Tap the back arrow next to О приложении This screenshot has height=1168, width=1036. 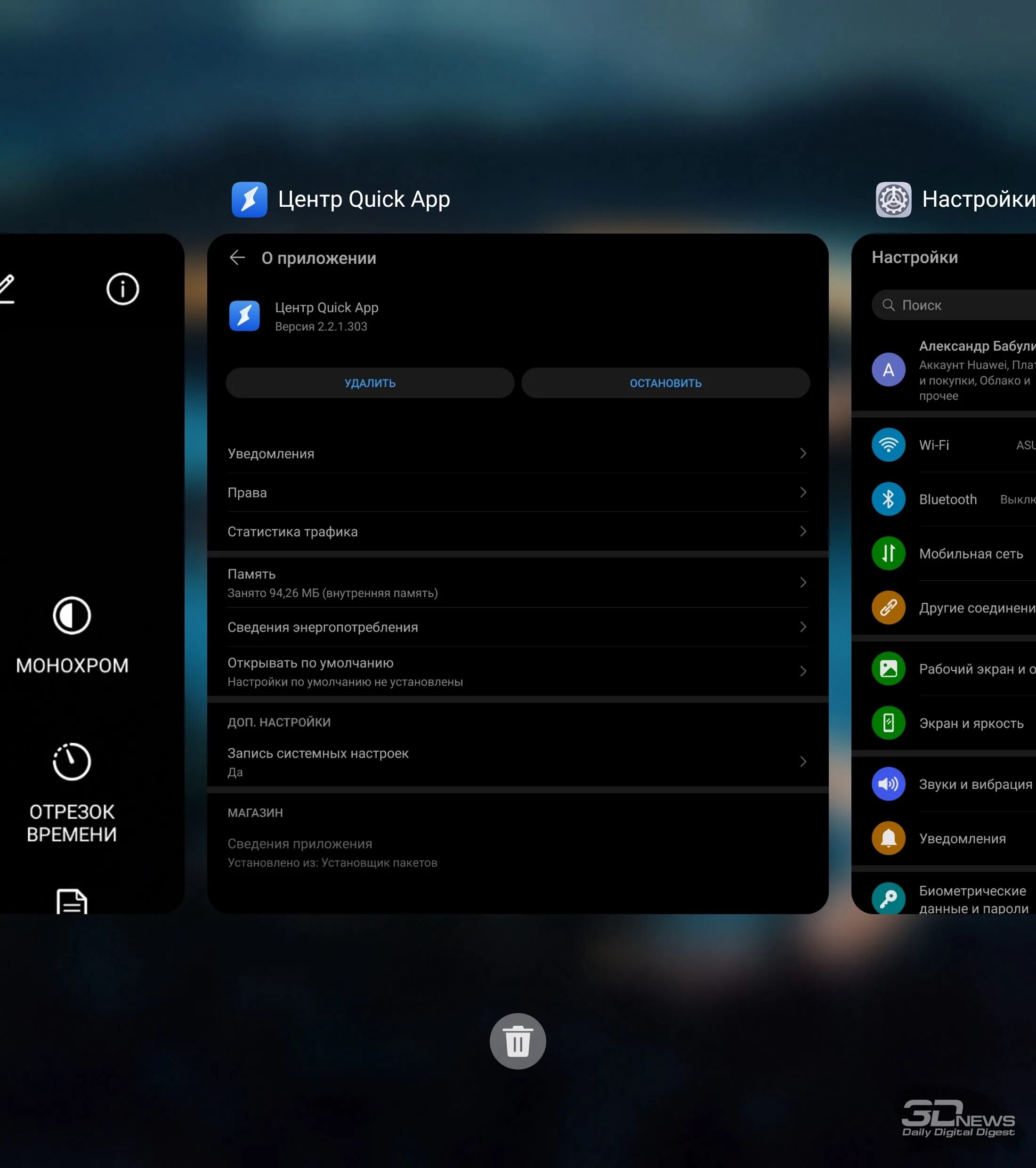pyautogui.click(x=237, y=258)
